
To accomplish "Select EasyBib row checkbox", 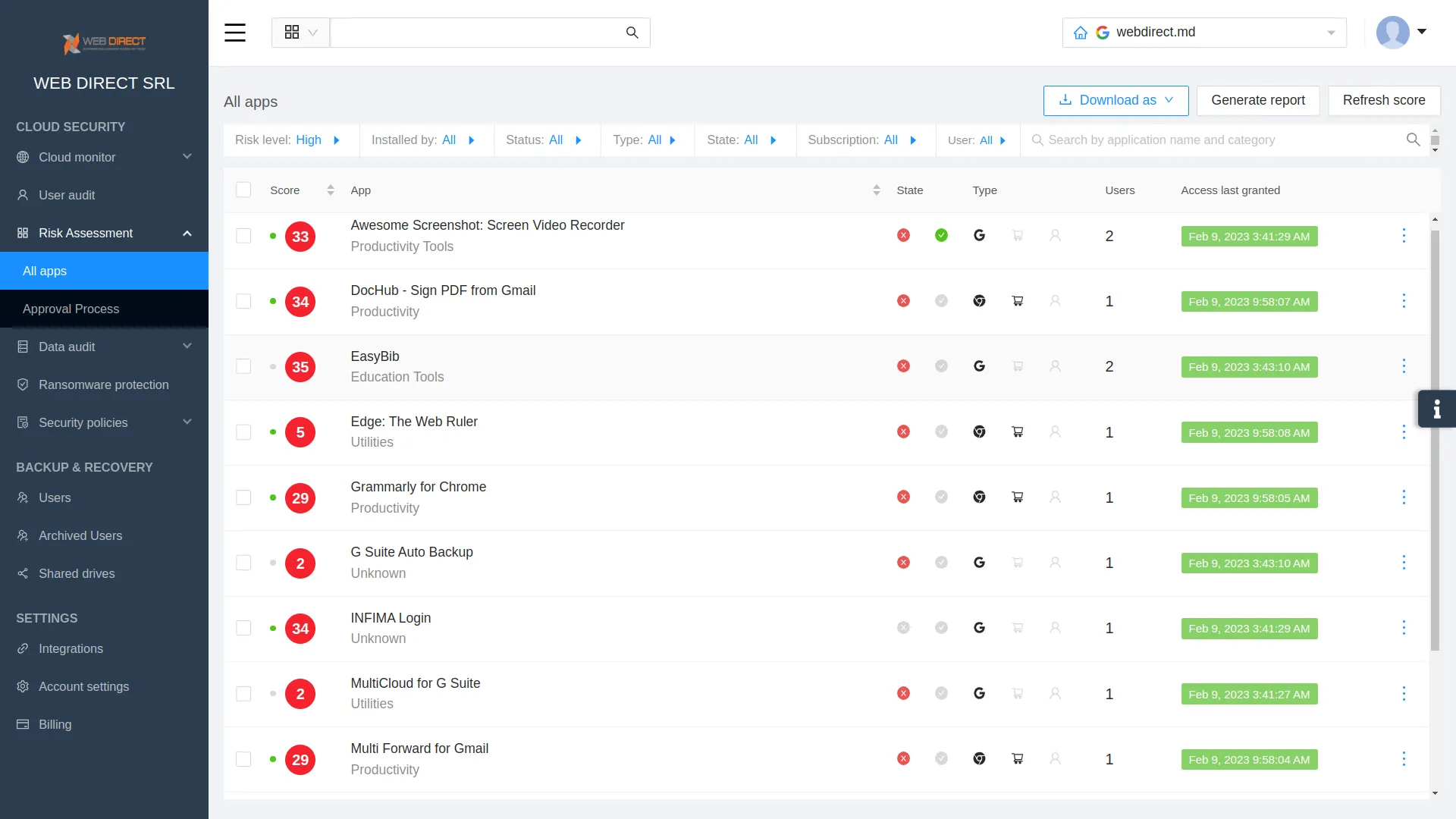I will [243, 366].
